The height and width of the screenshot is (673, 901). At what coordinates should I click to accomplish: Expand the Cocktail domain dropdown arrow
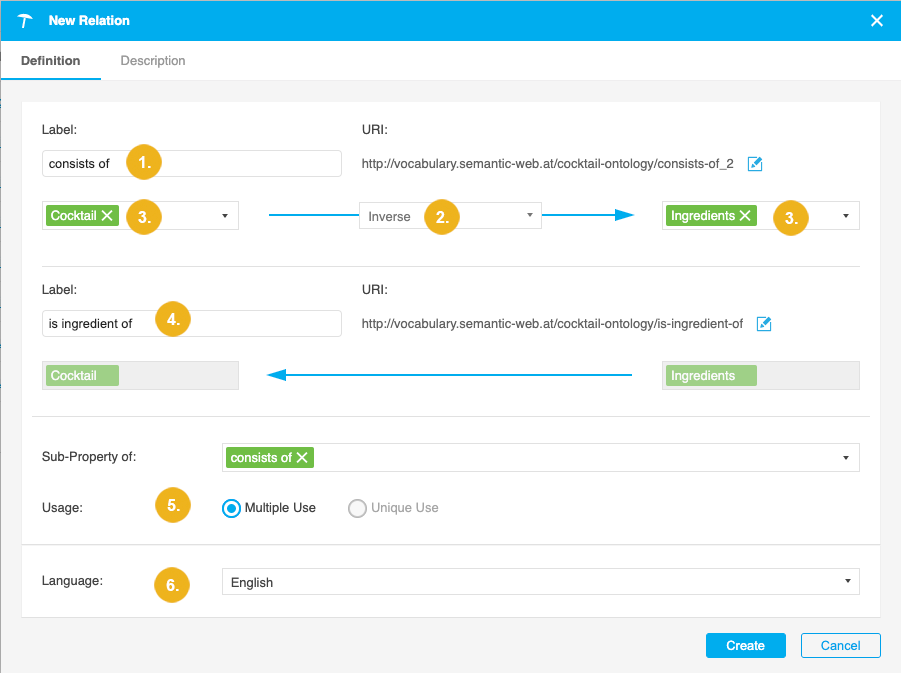click(x=224, y=216)
